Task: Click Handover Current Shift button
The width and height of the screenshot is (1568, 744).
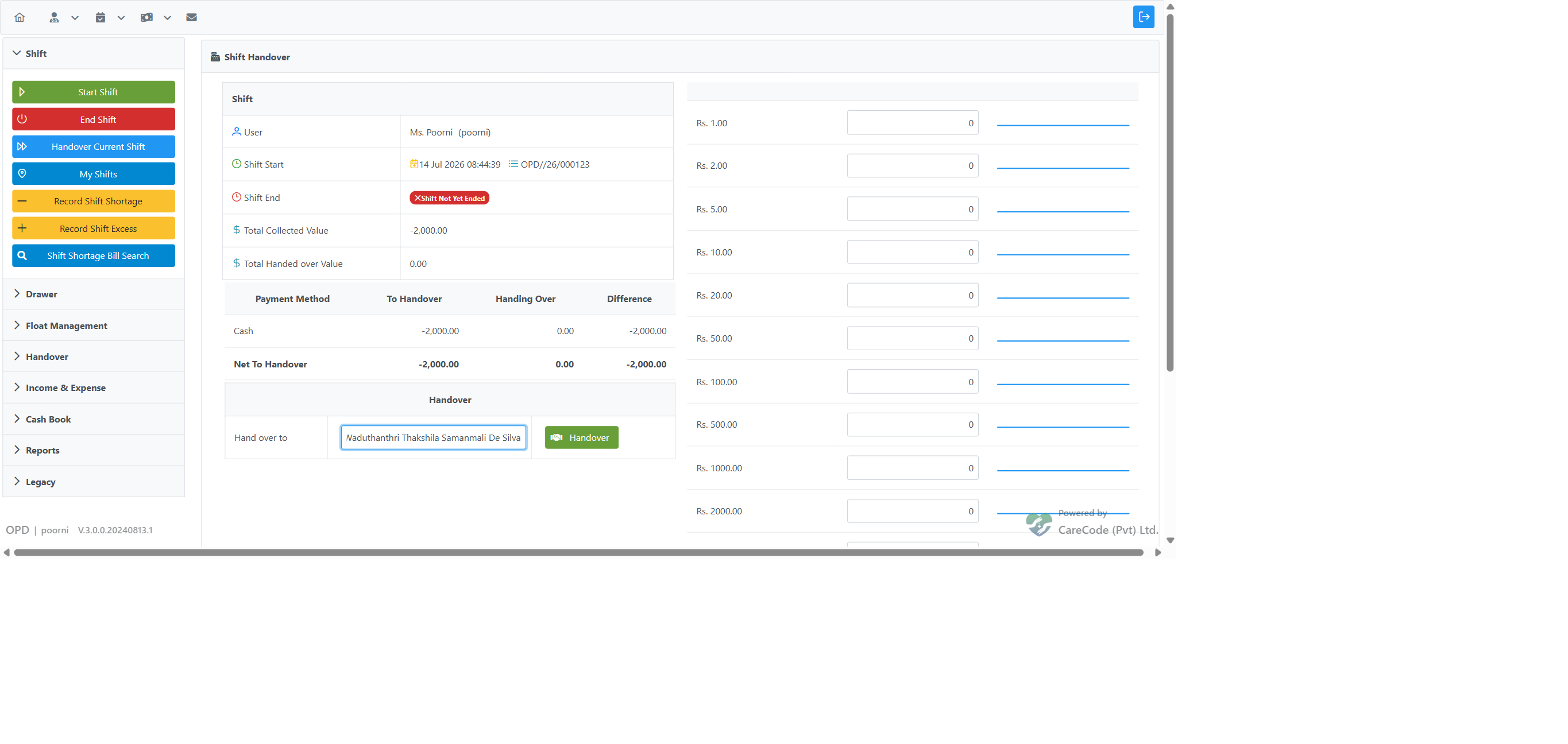Action: pos(94,146)
